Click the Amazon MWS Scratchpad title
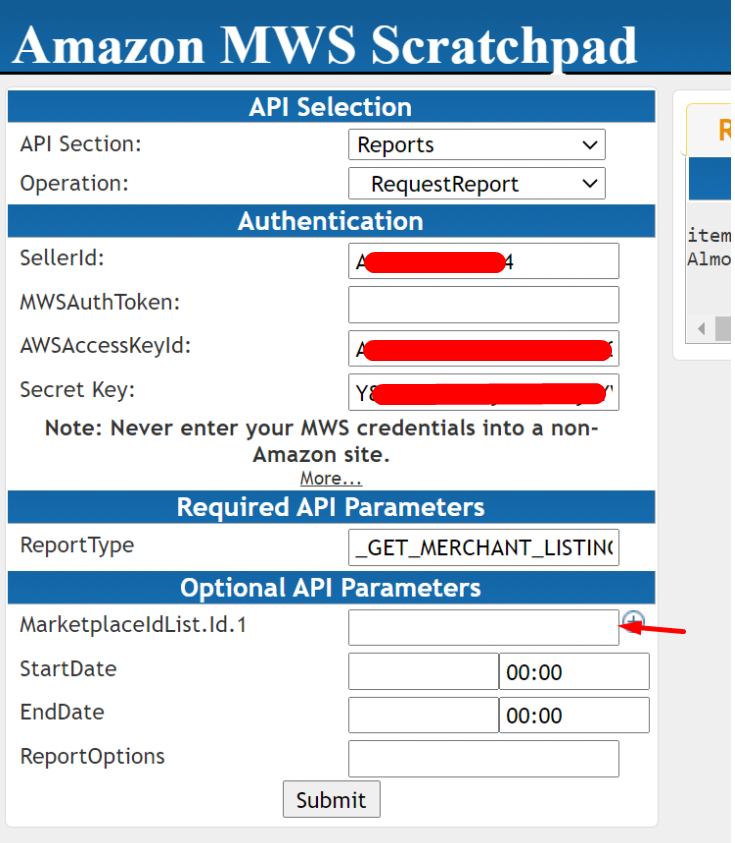Image resolution: width=735 pixels, height=843 pixels. pyautogui.click(x=325, y=44)
